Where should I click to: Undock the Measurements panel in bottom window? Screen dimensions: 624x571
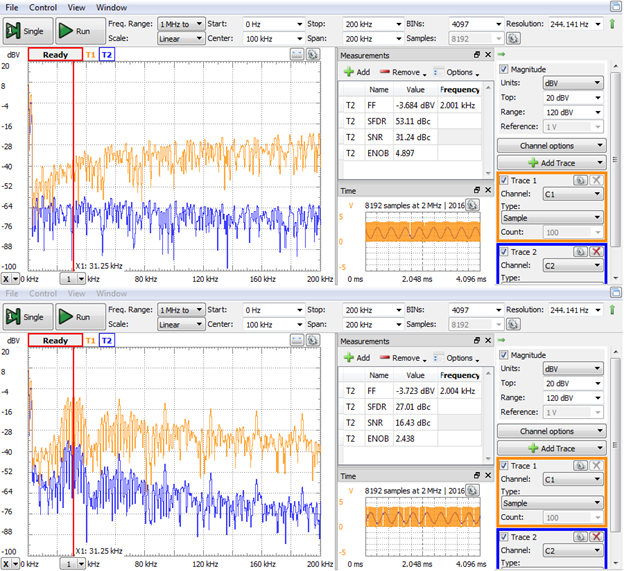(x=477, y=341)
